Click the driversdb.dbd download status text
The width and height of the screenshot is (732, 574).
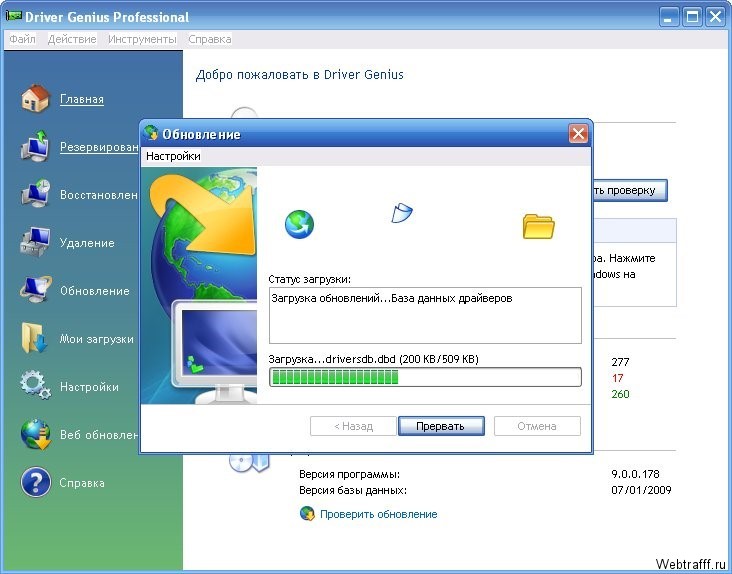373,359
